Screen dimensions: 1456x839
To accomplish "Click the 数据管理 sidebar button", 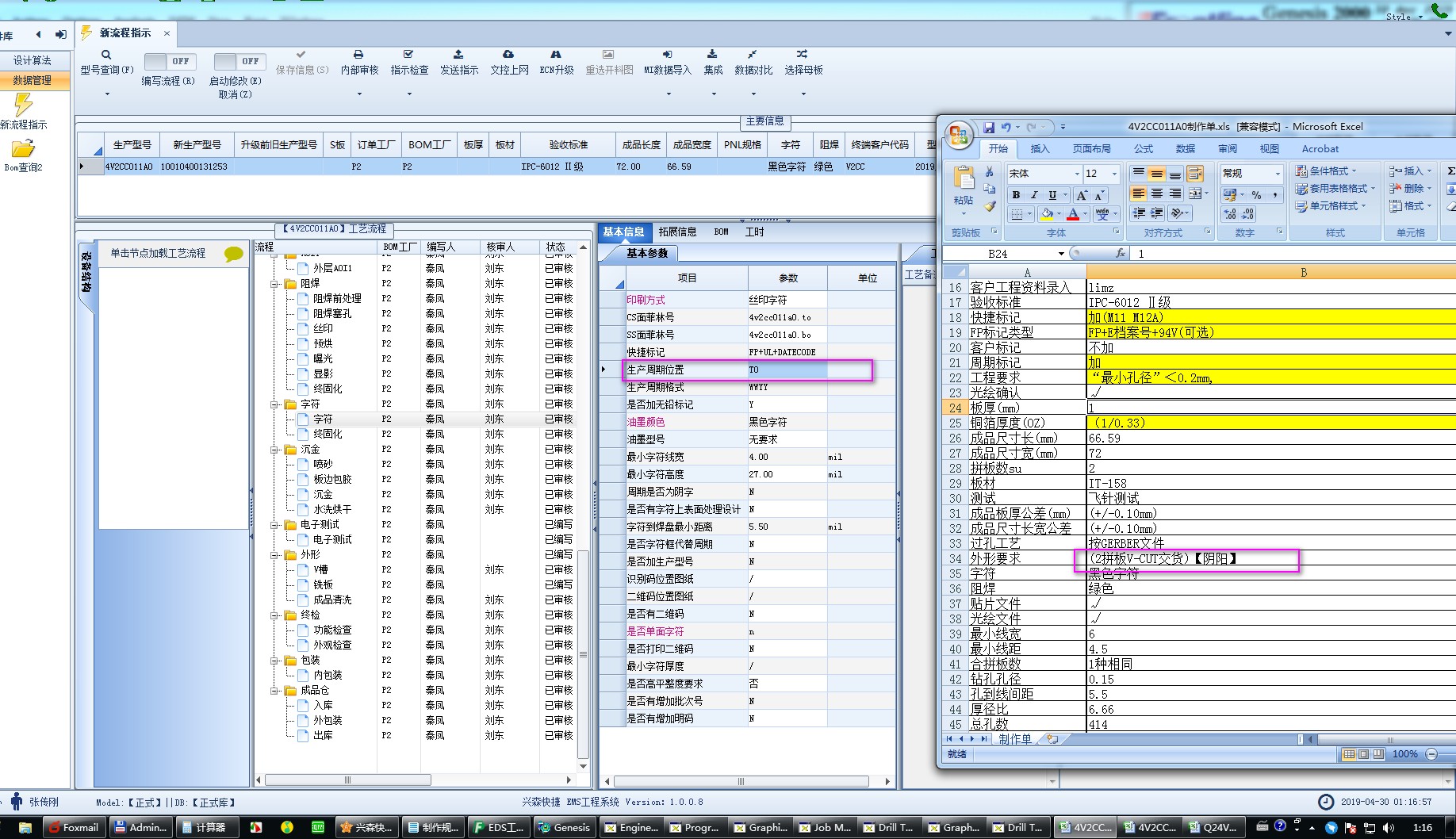I will pos(33,80).
